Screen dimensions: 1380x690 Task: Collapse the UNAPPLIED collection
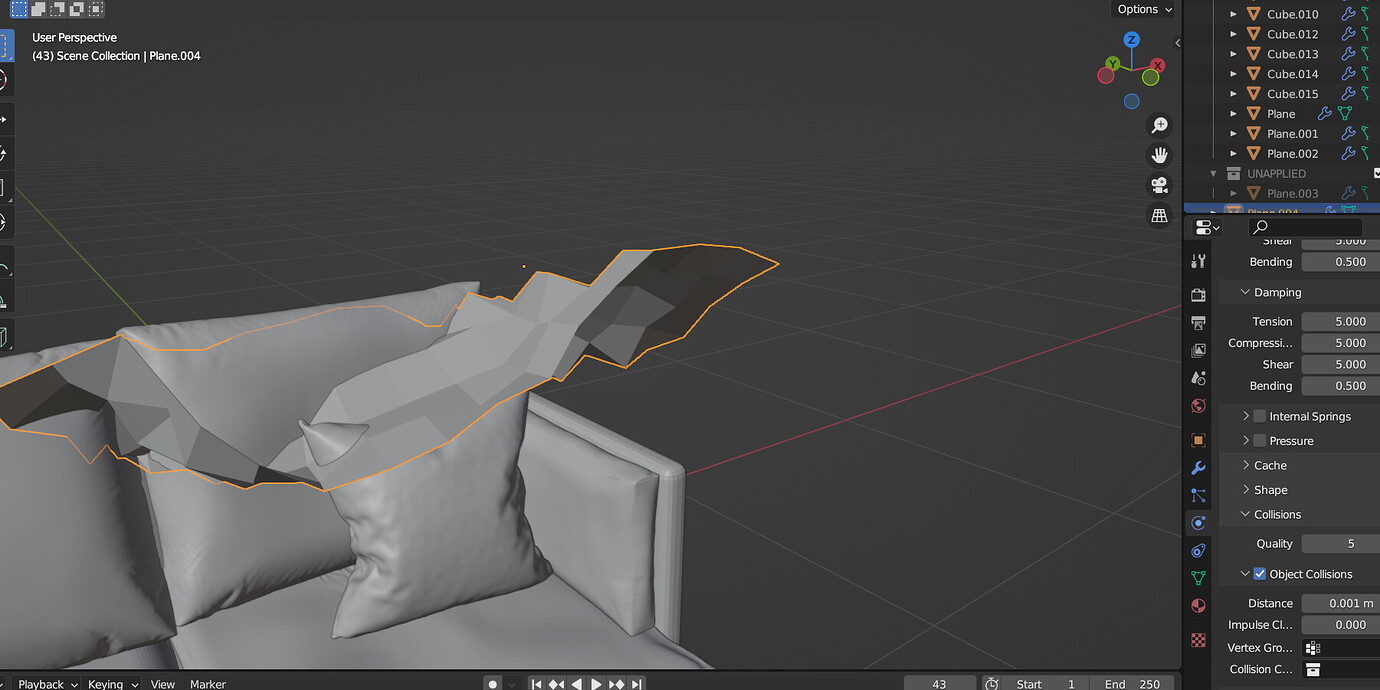click(1214, 174)
